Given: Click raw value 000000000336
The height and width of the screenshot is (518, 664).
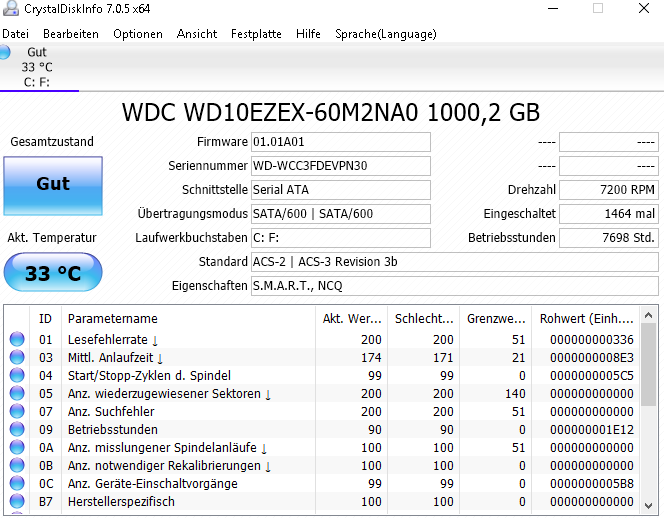Looking at the screenshot, I should [592, 340].
